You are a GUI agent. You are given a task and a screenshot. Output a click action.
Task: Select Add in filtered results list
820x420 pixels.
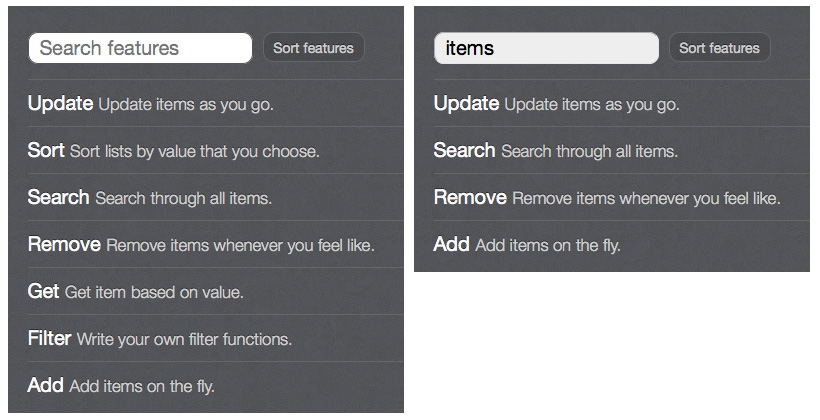[621, 244]
